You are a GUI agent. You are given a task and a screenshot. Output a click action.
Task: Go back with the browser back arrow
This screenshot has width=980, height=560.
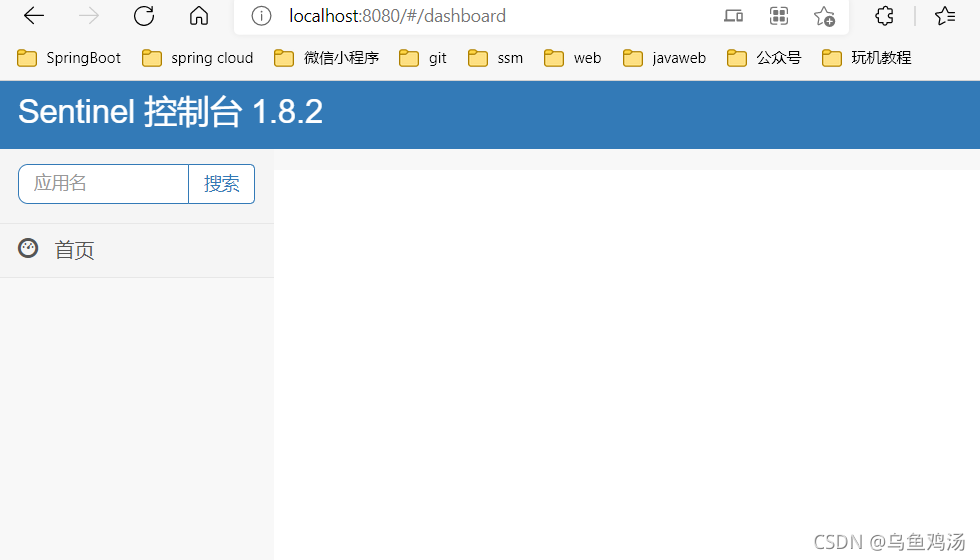click(x=34, y=16)
